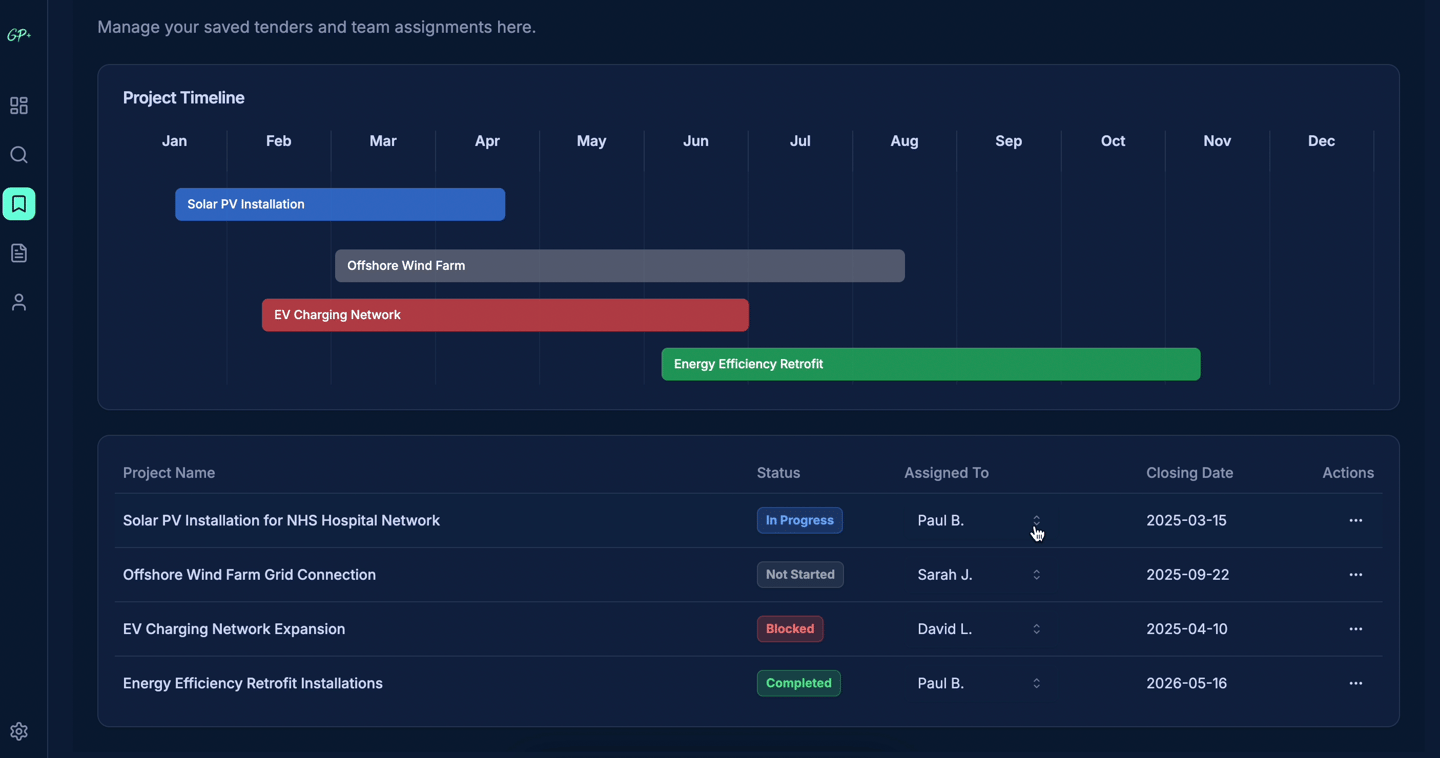Image resolution: width=1440 pixels, height=758 pixels.
Task: Open the documents icon in sidebar
Action: tap(19, 253)
